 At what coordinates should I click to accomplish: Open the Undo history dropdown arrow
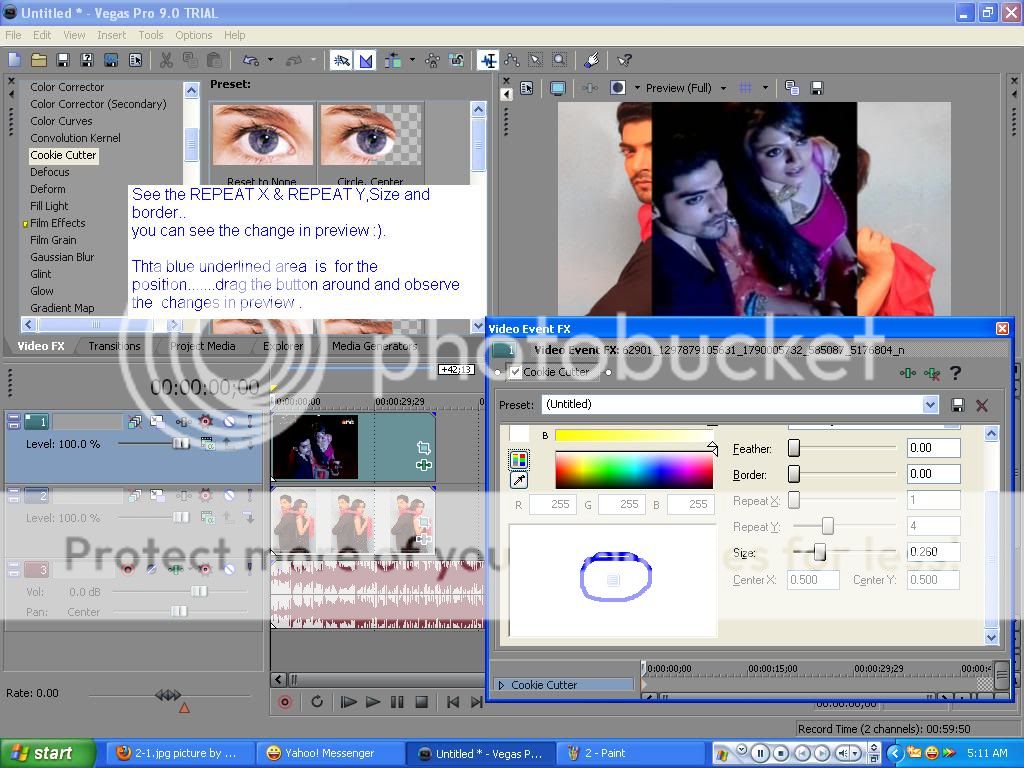point(270,61)
